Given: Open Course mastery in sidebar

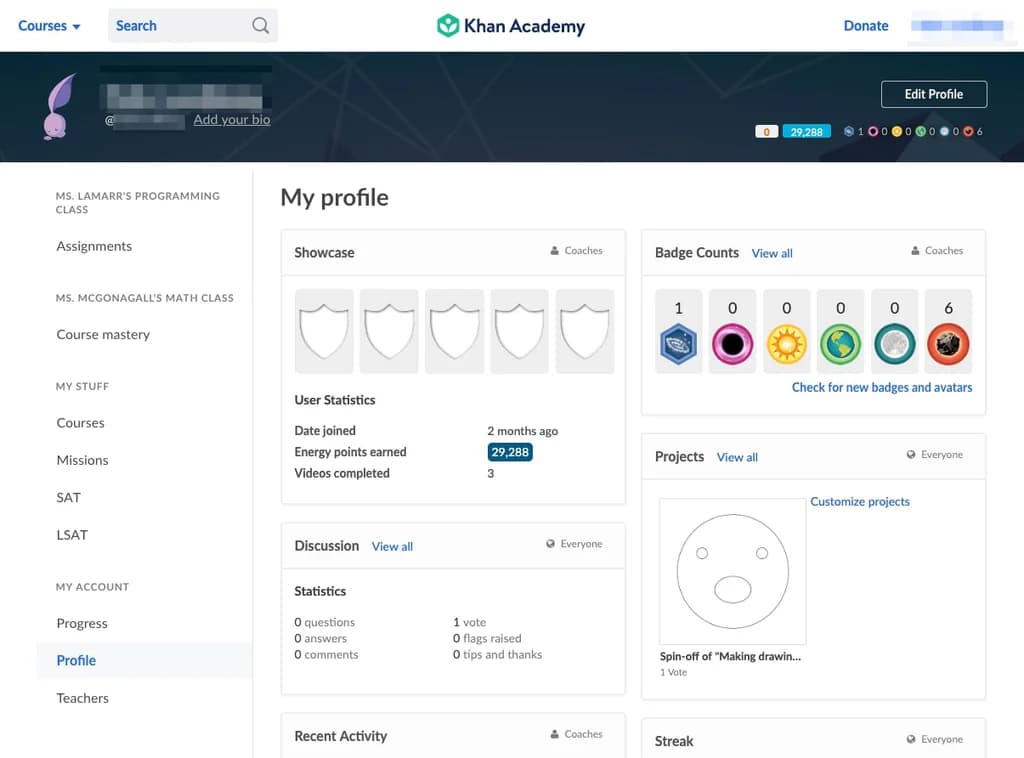Looking at the screenshot, I should tap(103, 334).
